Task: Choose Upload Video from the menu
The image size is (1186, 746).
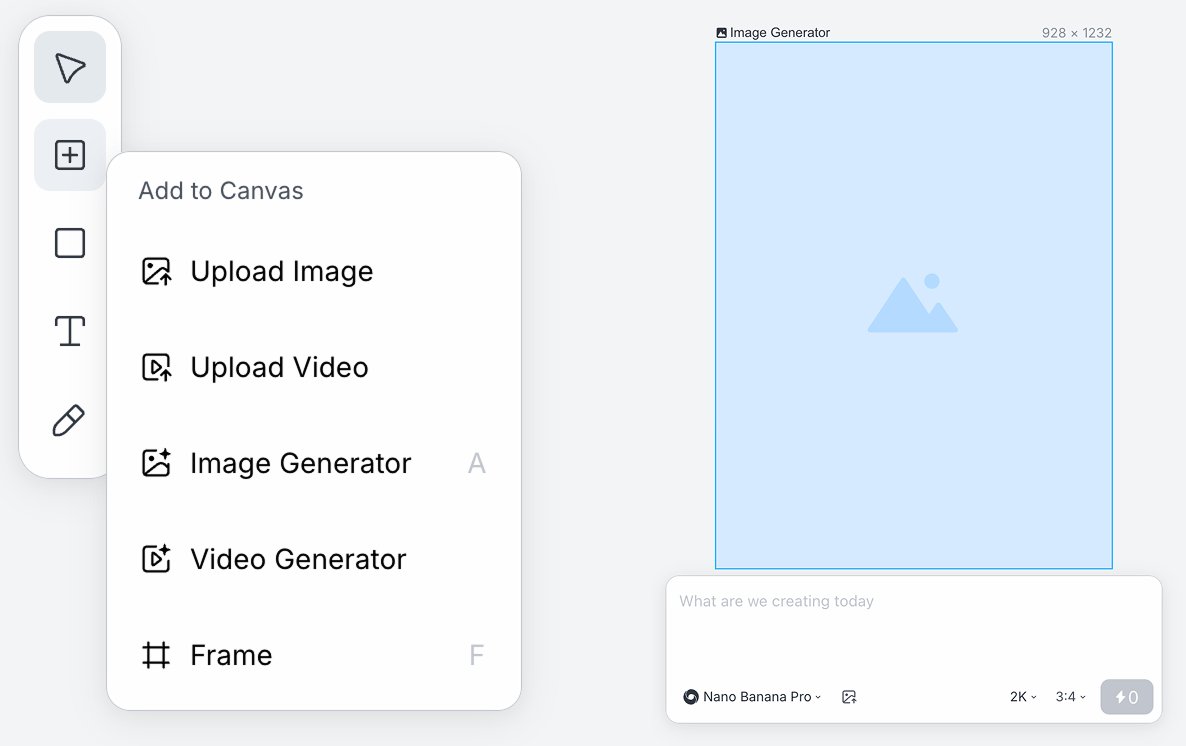Action: 279,368
